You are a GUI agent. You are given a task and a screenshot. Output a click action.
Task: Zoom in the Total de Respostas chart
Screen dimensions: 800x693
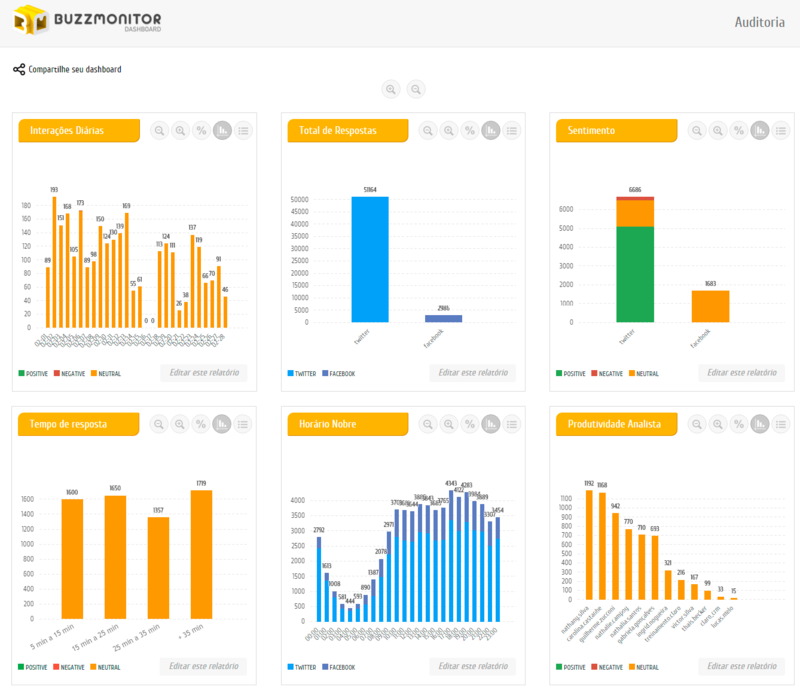449,130
